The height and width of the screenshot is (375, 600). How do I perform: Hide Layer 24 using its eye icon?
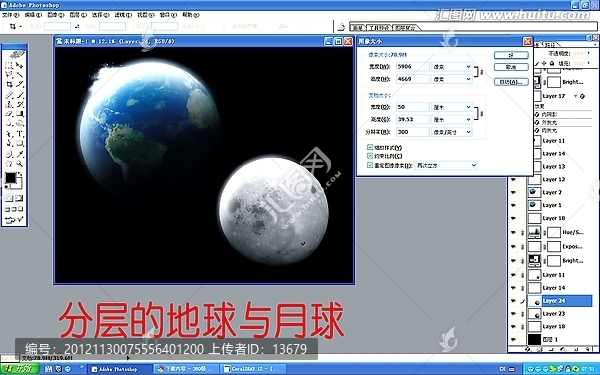(x=514, y=301)
